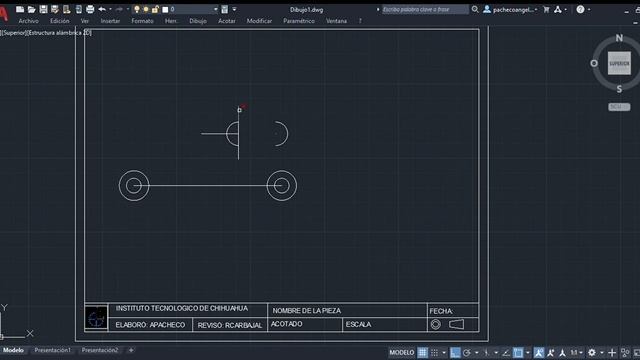Redo the undone action

point(119,9)
